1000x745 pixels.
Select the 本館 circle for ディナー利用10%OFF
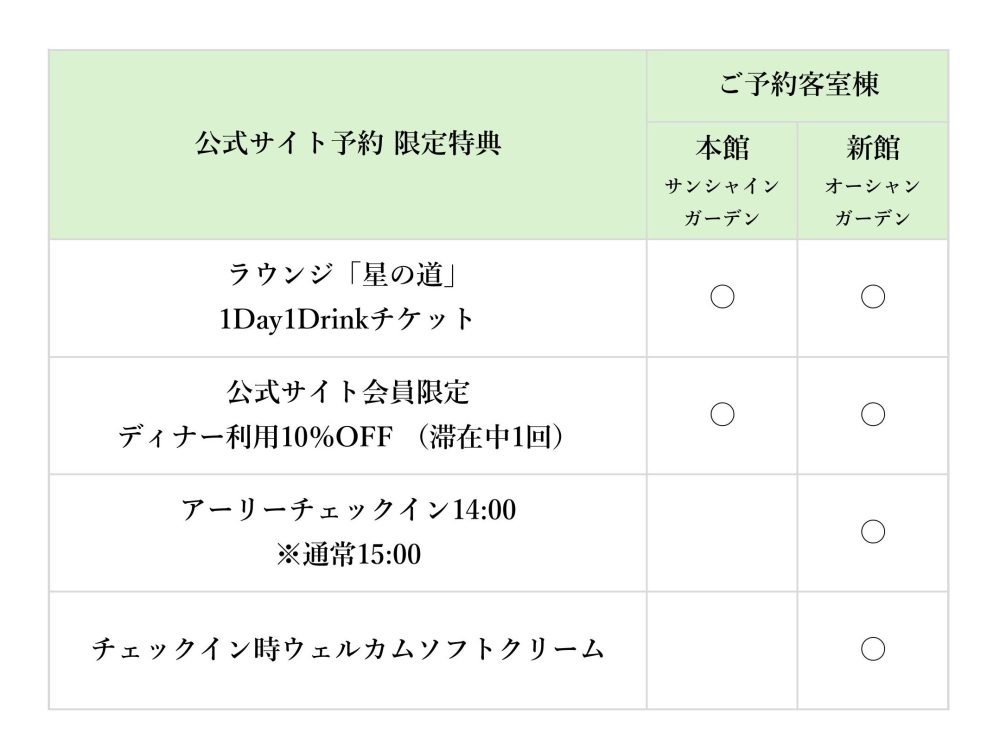722,414
